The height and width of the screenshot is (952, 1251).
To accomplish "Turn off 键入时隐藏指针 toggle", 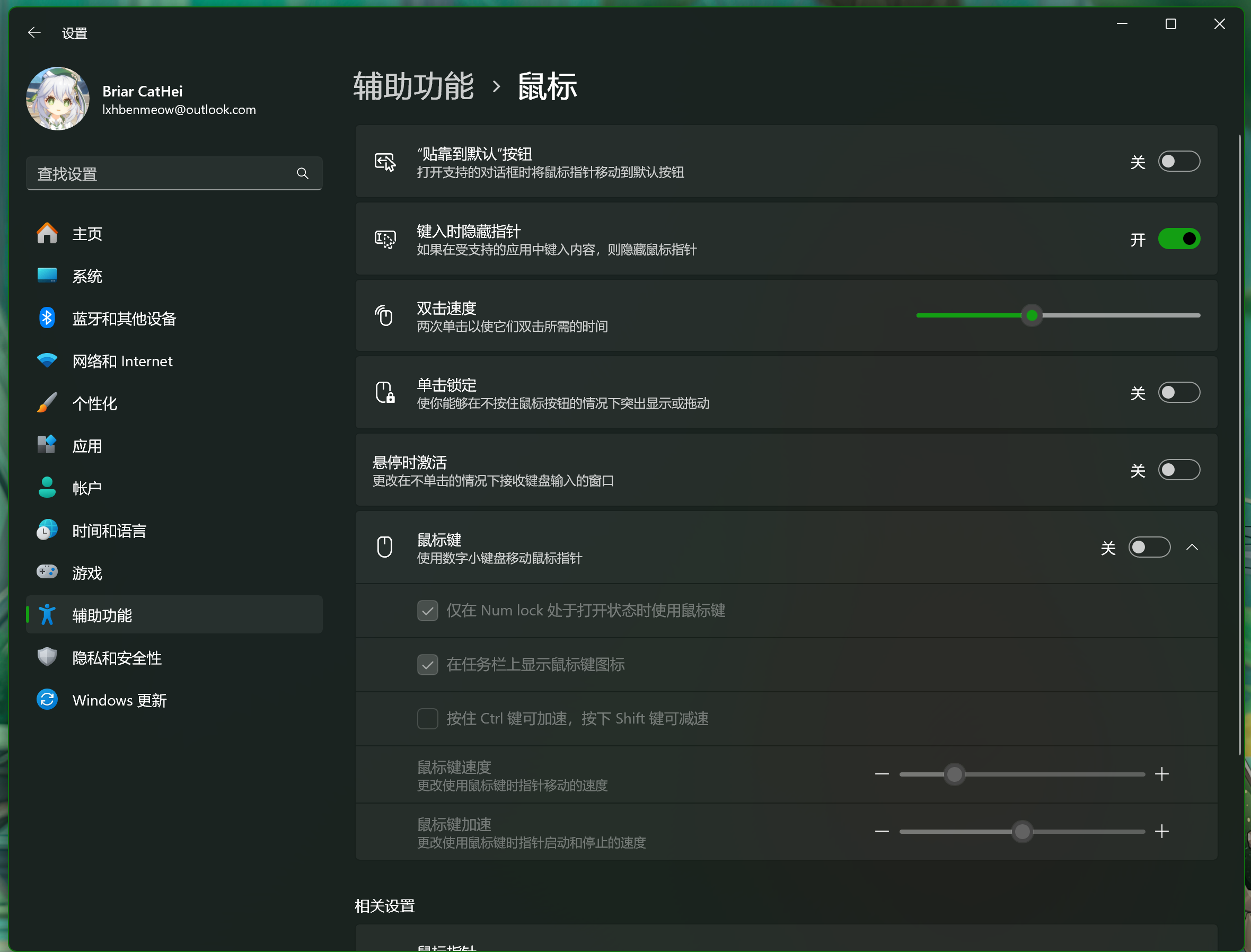I will click(1178, 239).
